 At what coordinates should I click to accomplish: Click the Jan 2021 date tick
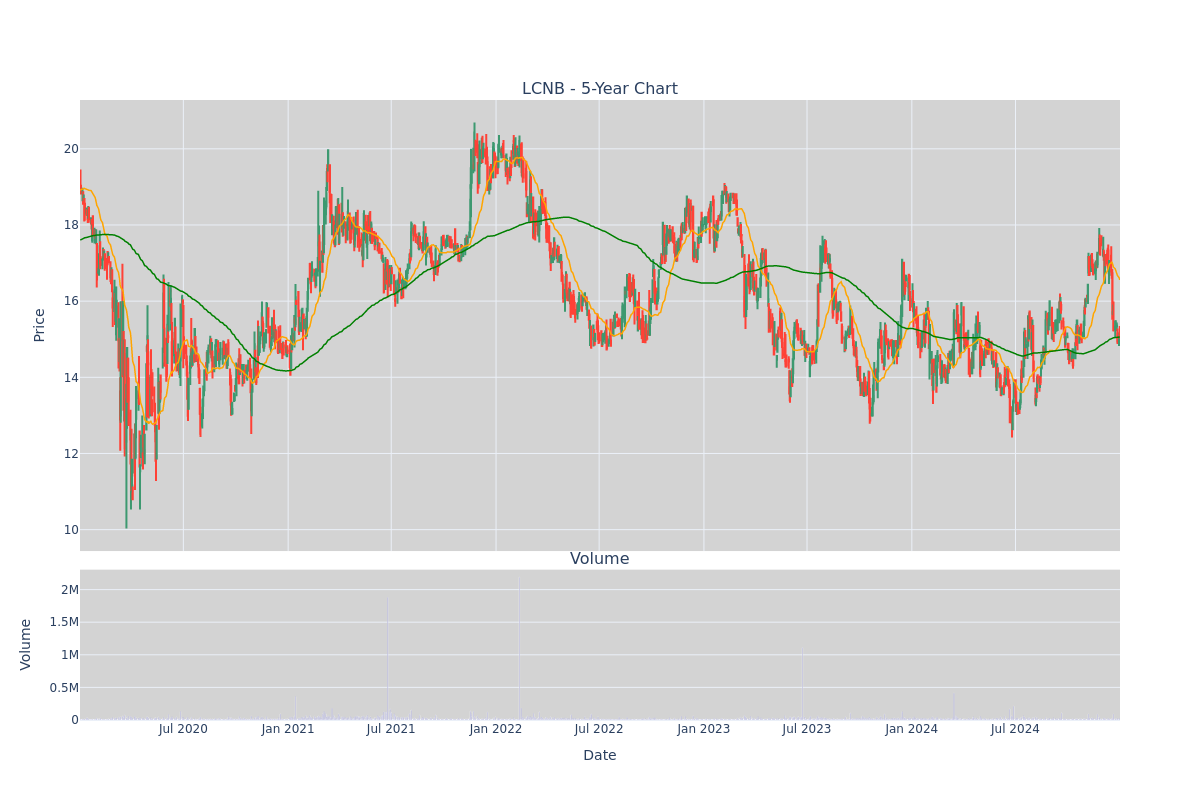(x=288, y=729)
